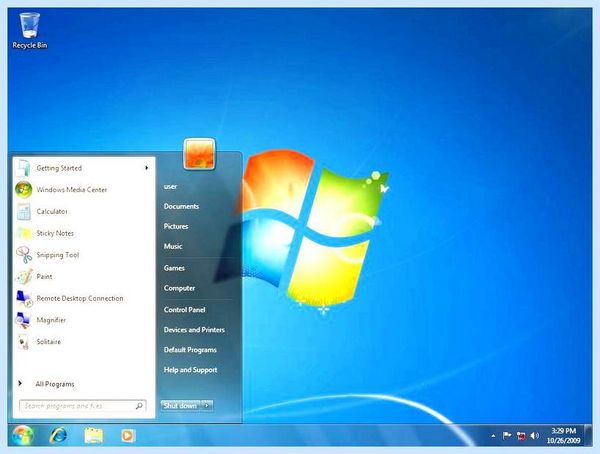Click the Sticky Notes icon
Screen dimensions: 600x454
pos(23,233)
